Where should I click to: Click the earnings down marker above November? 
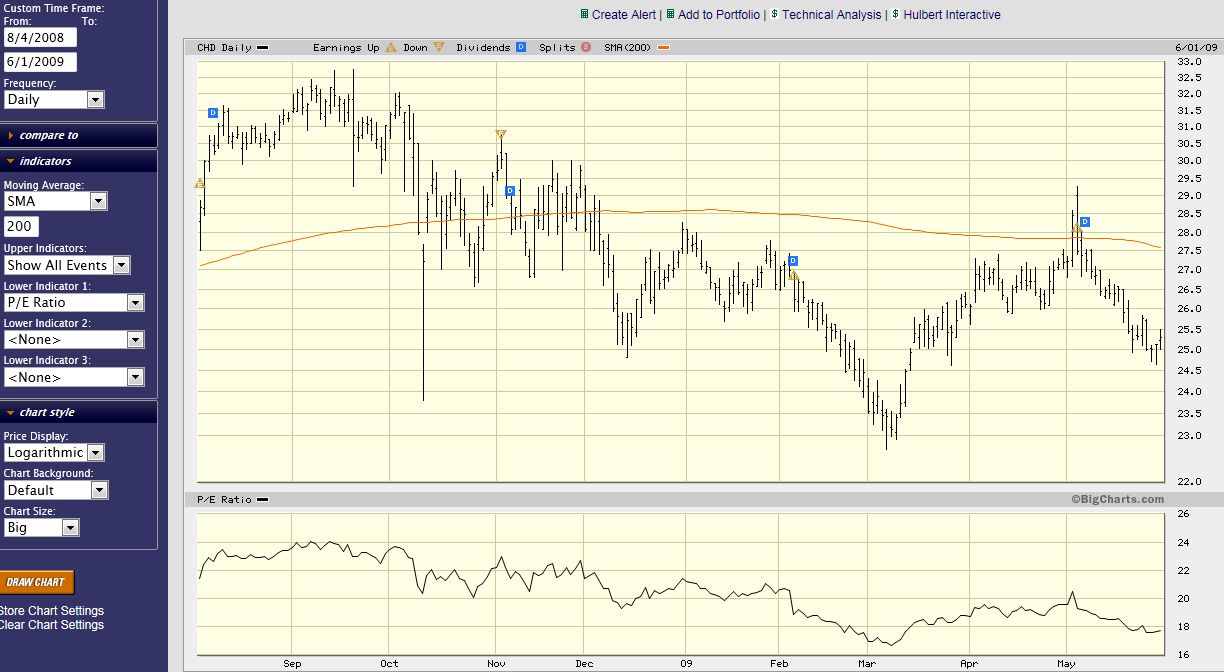tap(501, 134)
